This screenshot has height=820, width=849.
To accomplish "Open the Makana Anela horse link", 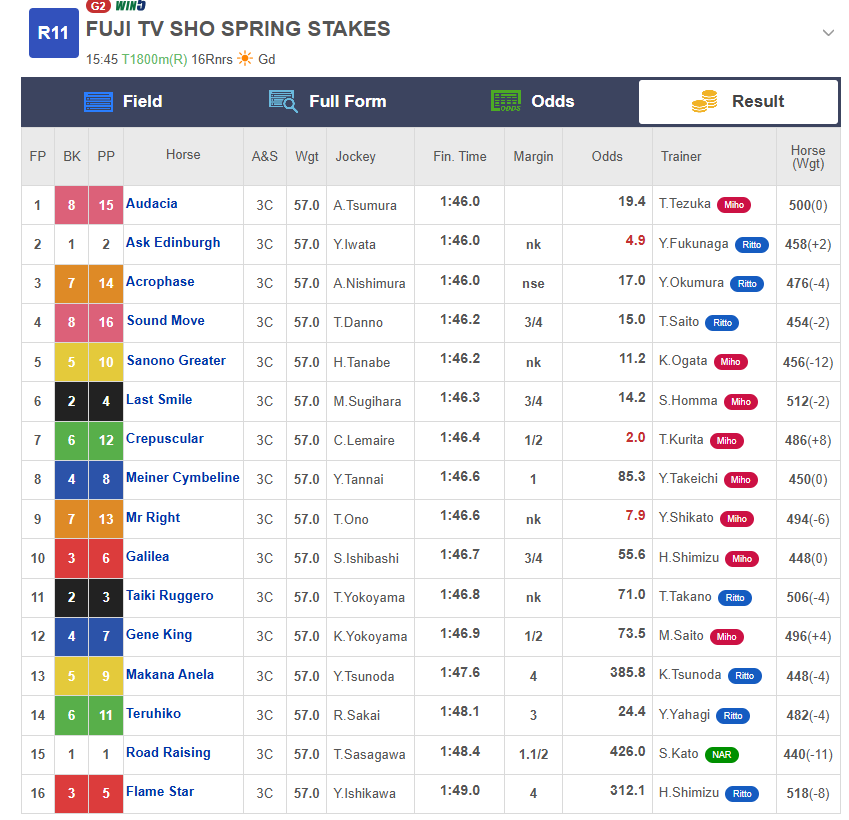I will click(x=170, y=675).
